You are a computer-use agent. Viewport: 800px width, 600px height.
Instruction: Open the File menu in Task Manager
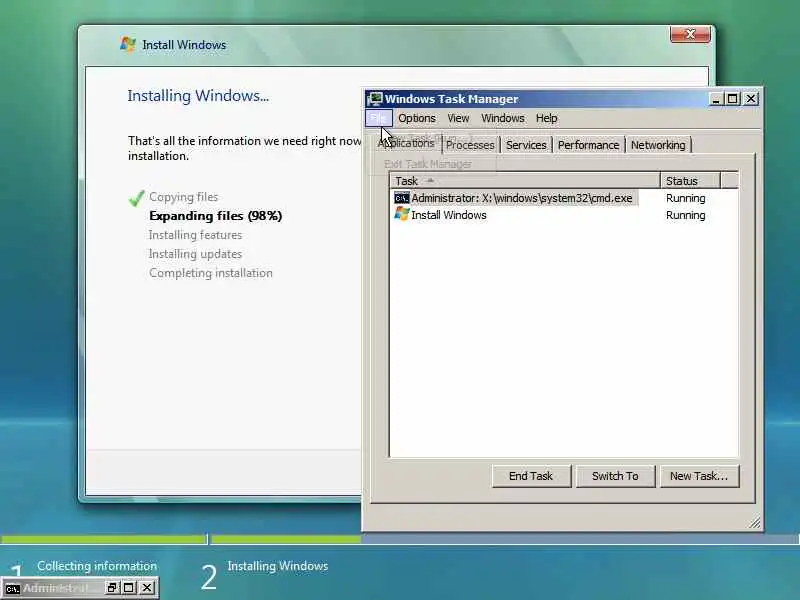(x=379, y=118)
